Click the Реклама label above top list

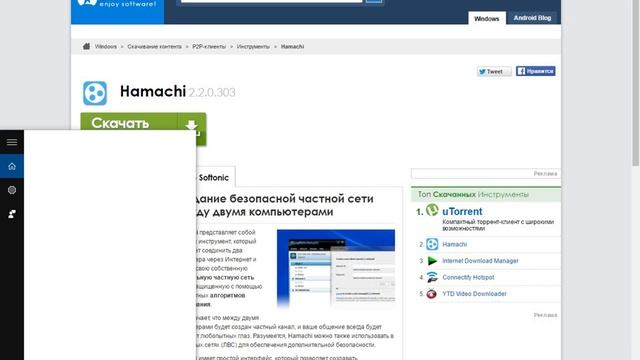coord(545,173)
